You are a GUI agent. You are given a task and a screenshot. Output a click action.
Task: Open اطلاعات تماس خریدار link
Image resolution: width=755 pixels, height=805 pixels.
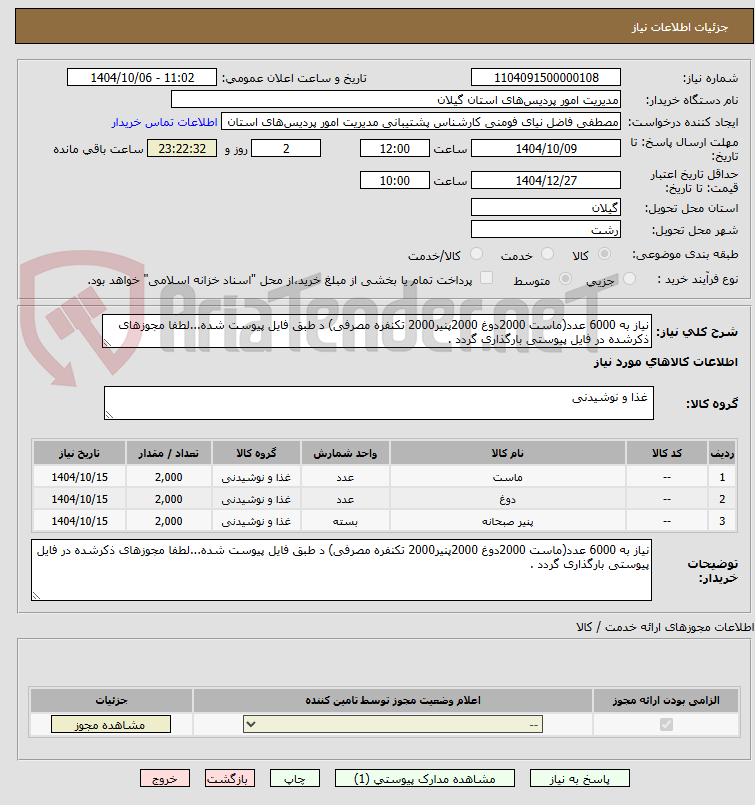[x=164, y=122]
